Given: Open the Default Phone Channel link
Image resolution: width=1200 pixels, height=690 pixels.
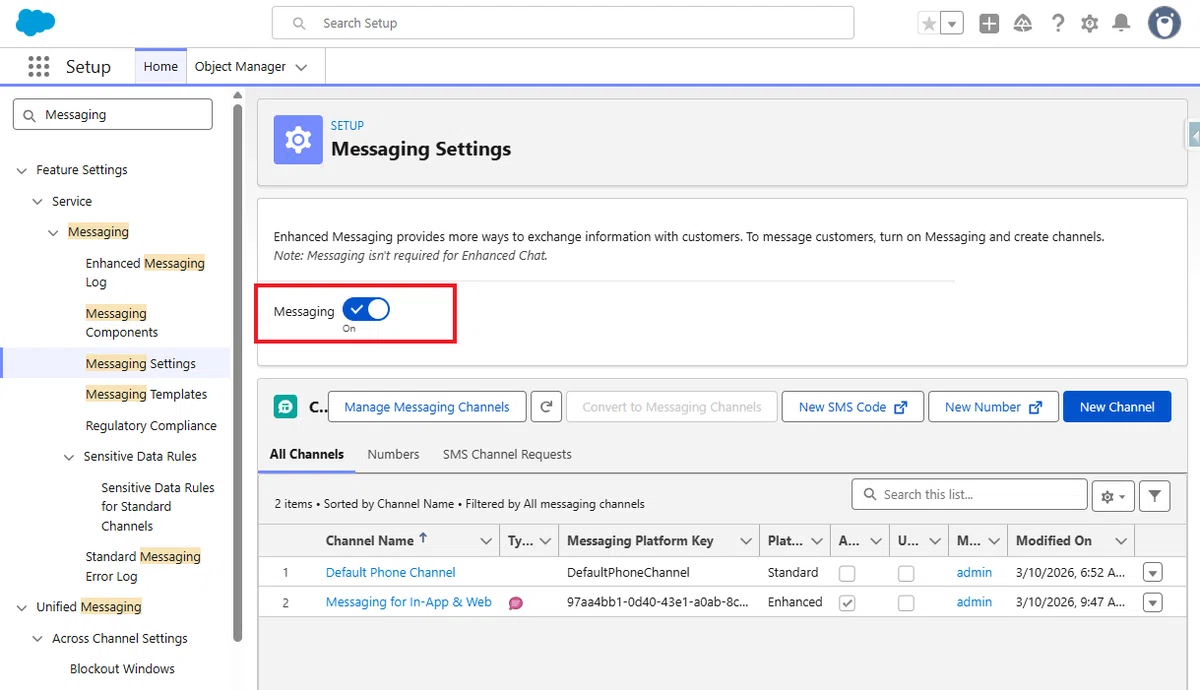Looking at the screenshot, I should point(391,573).
